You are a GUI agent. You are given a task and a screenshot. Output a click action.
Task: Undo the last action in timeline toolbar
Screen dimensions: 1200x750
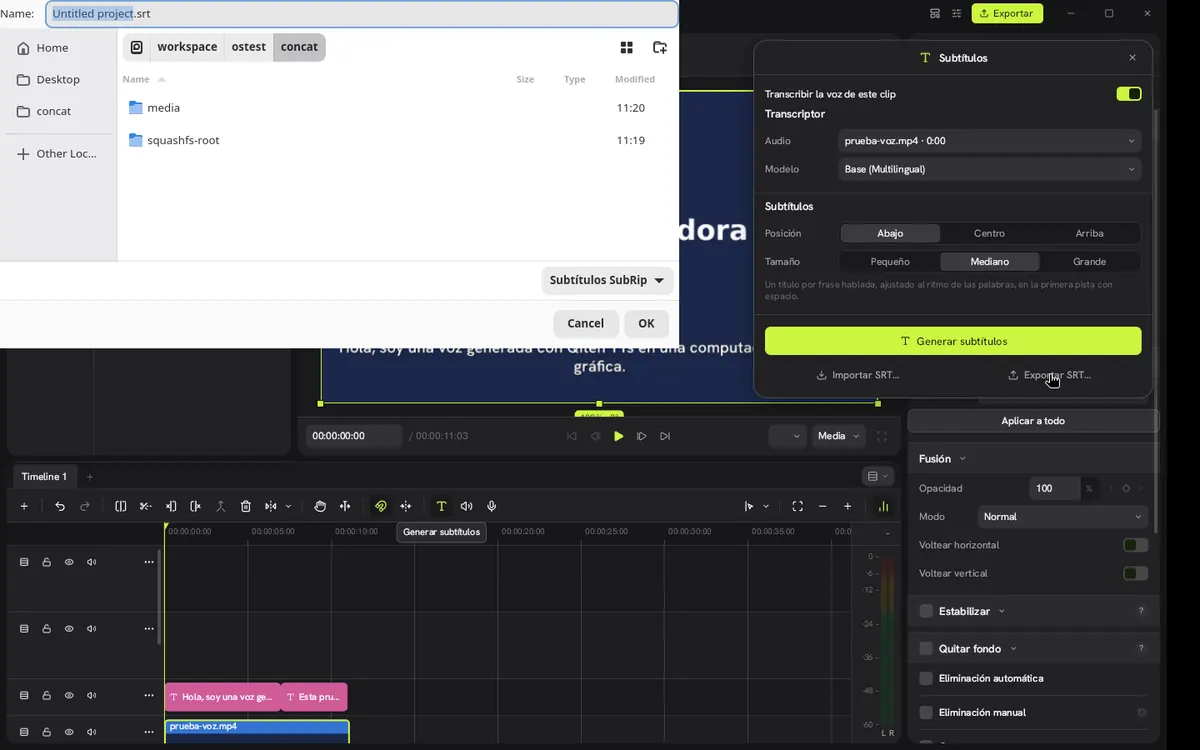60,506
